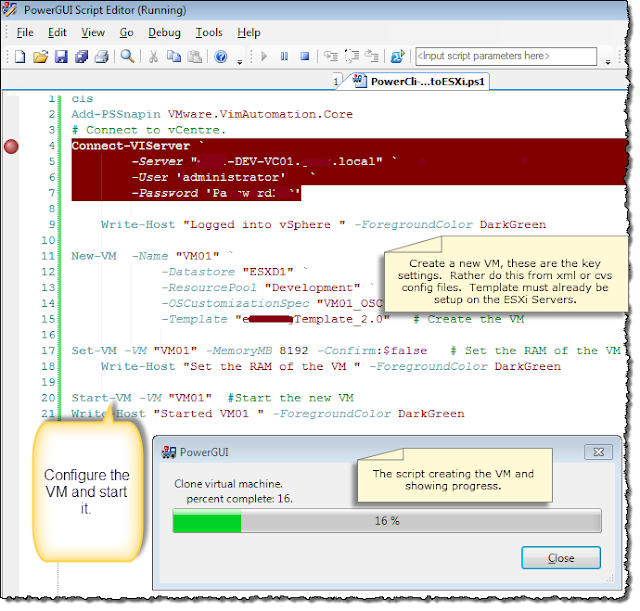Click the Step Out debug icon

(x=372, y=56)
